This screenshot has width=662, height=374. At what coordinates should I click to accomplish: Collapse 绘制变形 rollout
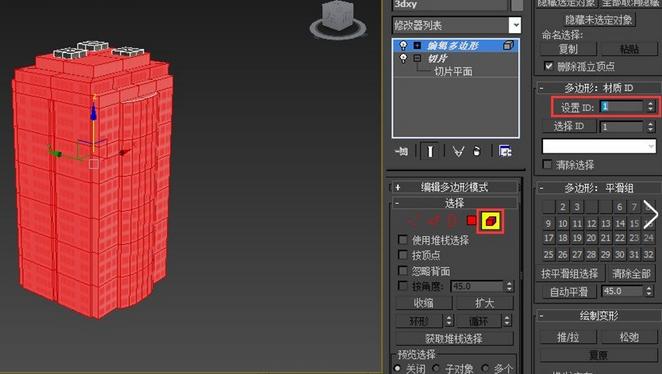[599, 315]
